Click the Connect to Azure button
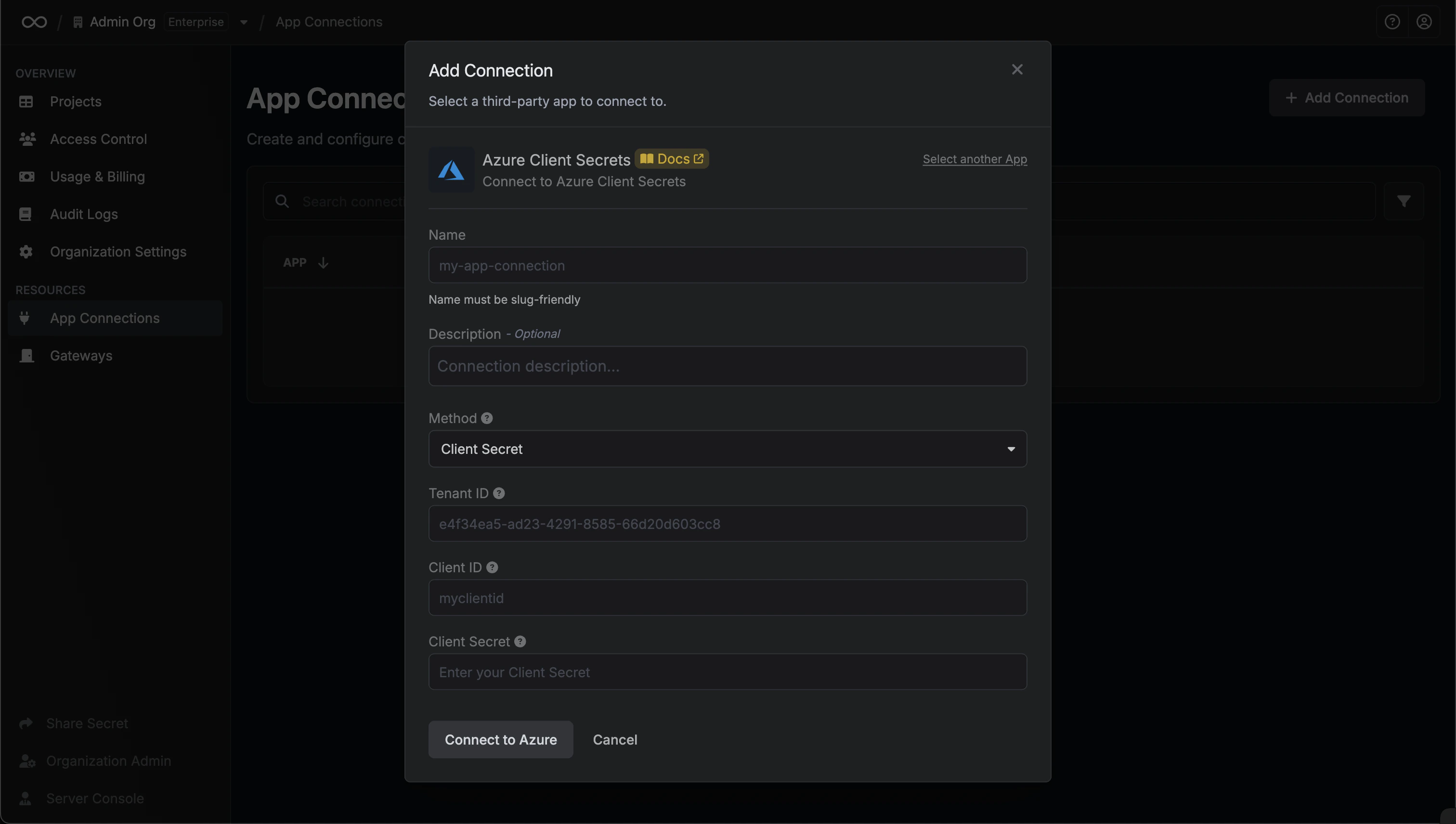Screen dimensions: 1456x824 500,740
